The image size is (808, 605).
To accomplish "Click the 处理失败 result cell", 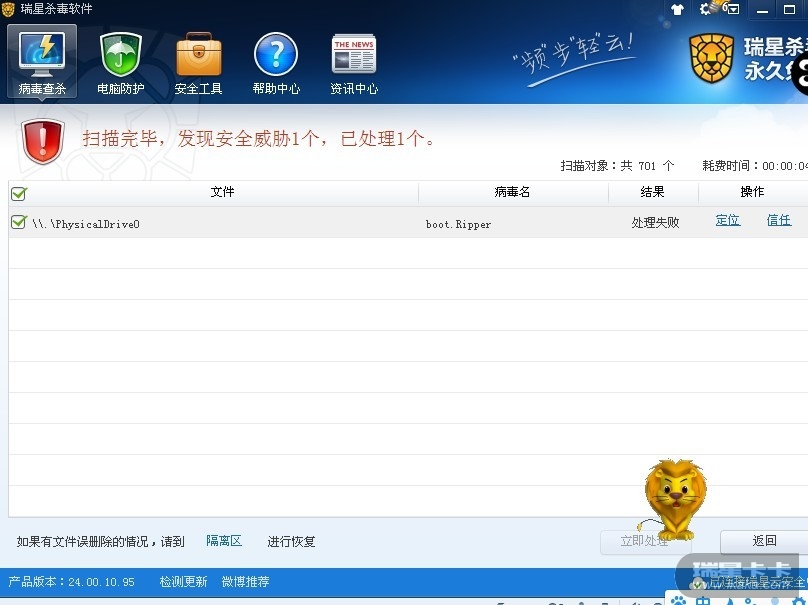I will [655, 223].
